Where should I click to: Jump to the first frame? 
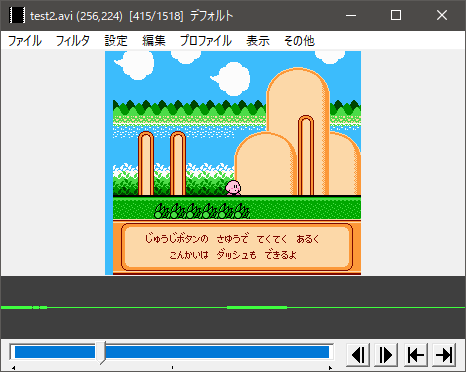(x=416, y=355)
